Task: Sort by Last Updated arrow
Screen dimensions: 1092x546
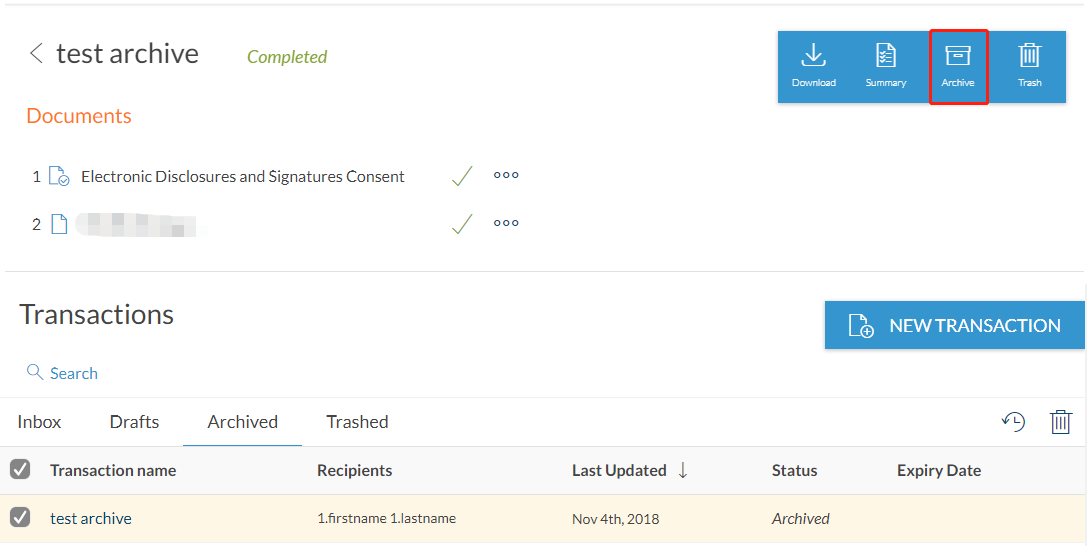Action: point(682,470)
